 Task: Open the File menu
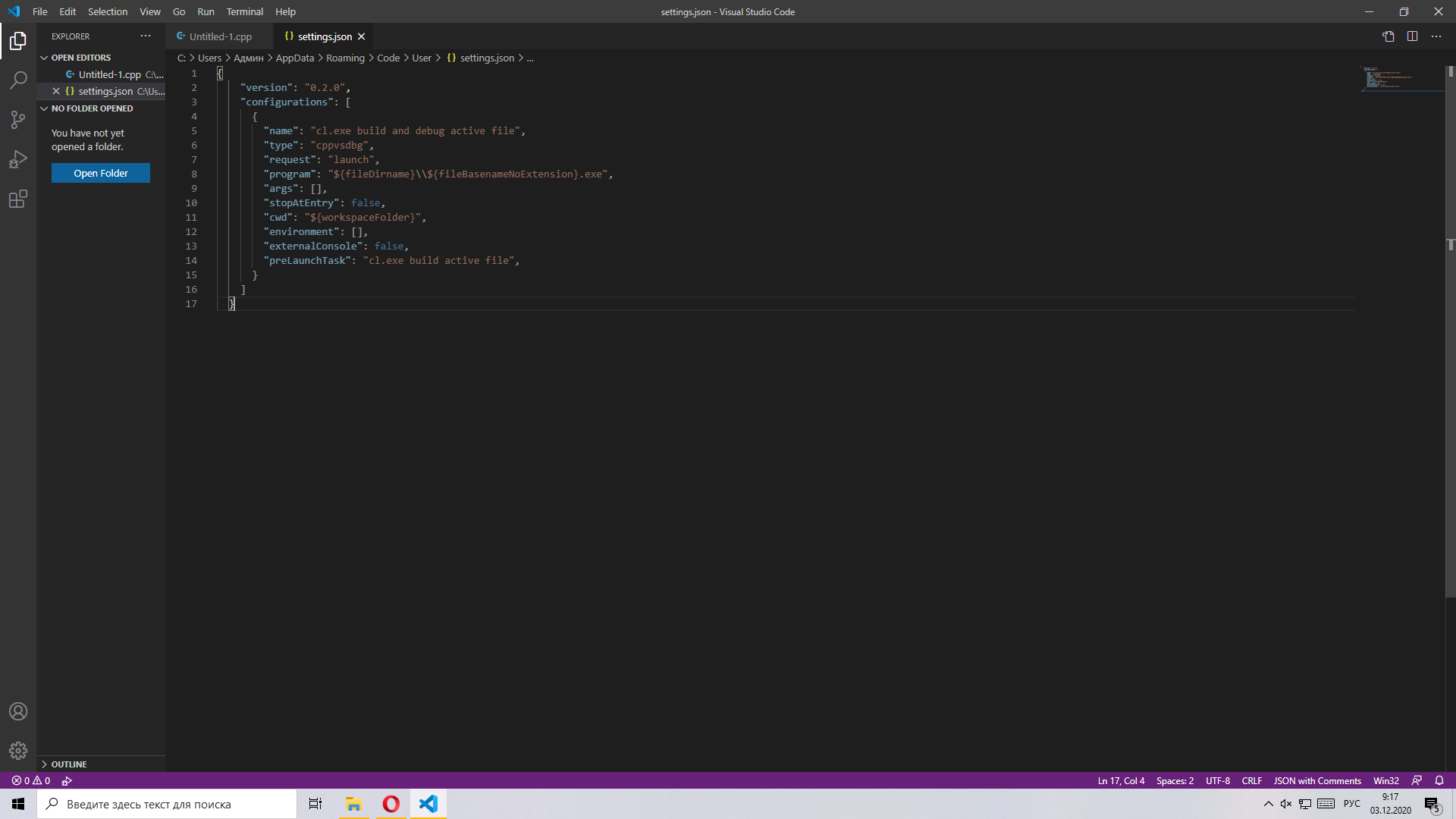tap(40, 11)
